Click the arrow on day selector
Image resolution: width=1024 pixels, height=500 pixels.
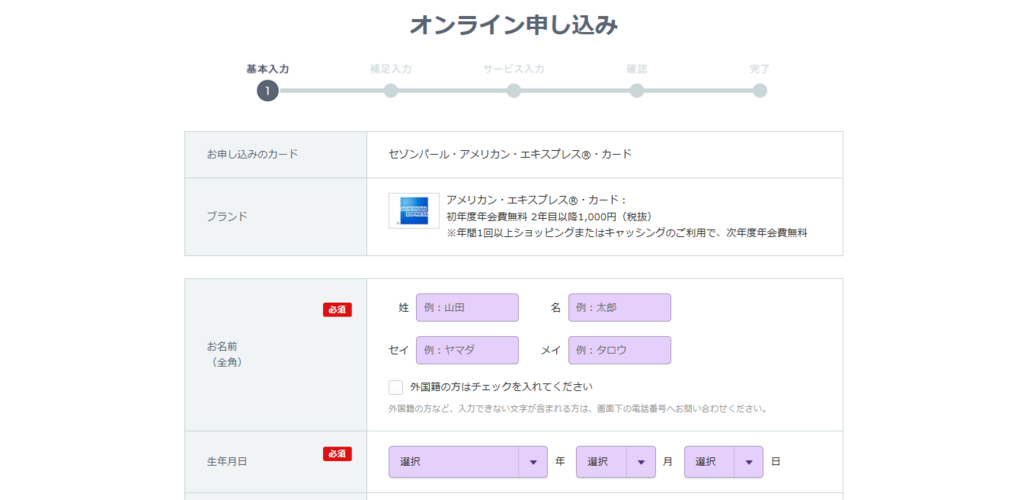[x=748, y=462]
